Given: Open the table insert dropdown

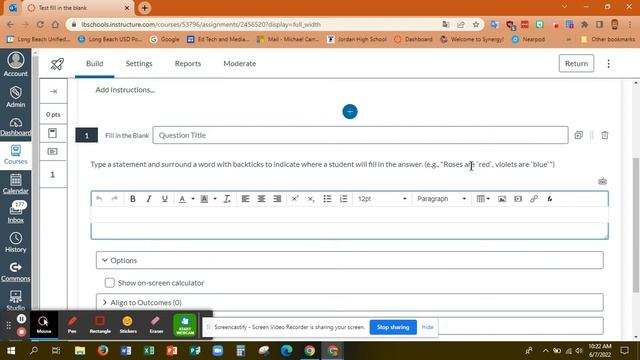Looking at the screenshot, I should tap(483, 199).
